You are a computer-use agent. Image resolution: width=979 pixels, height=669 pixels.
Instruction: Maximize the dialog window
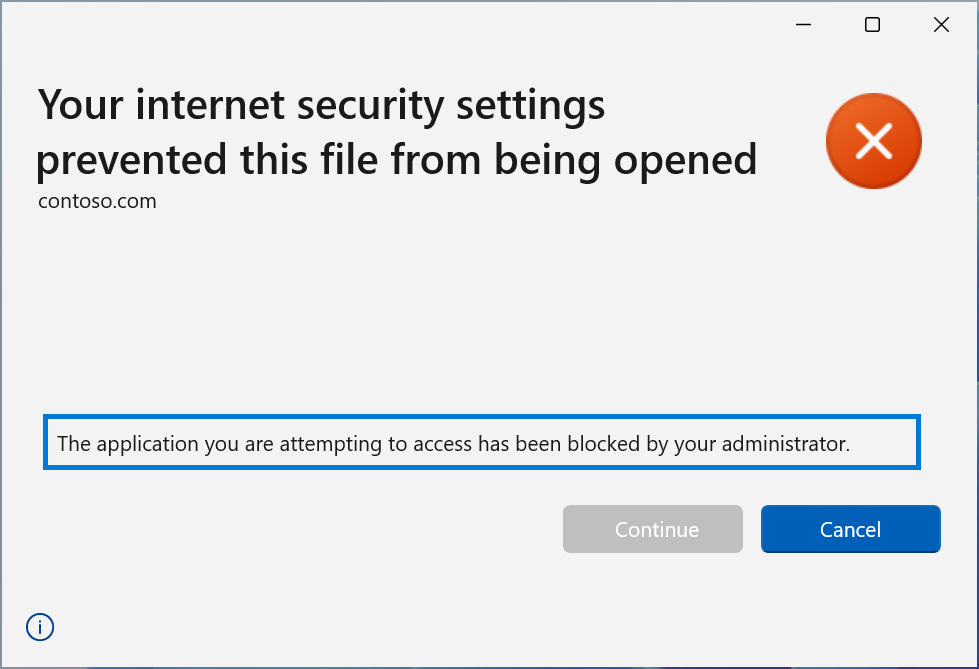click(871, 24)
